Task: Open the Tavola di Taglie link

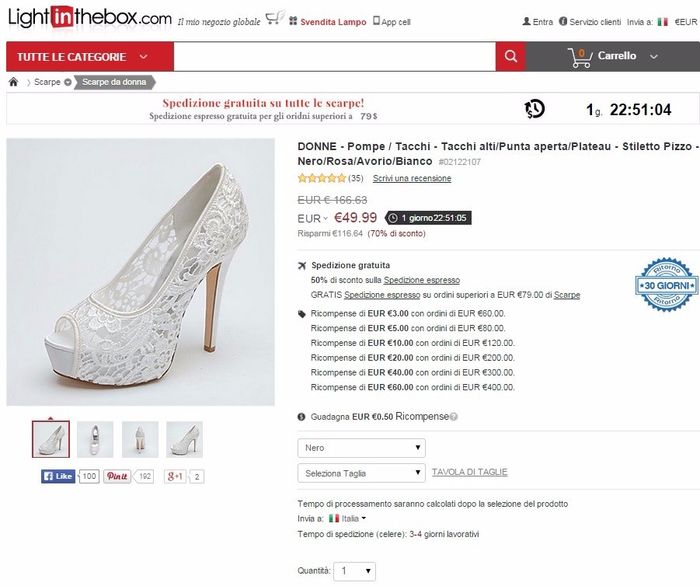Action: tap(469, 472)
